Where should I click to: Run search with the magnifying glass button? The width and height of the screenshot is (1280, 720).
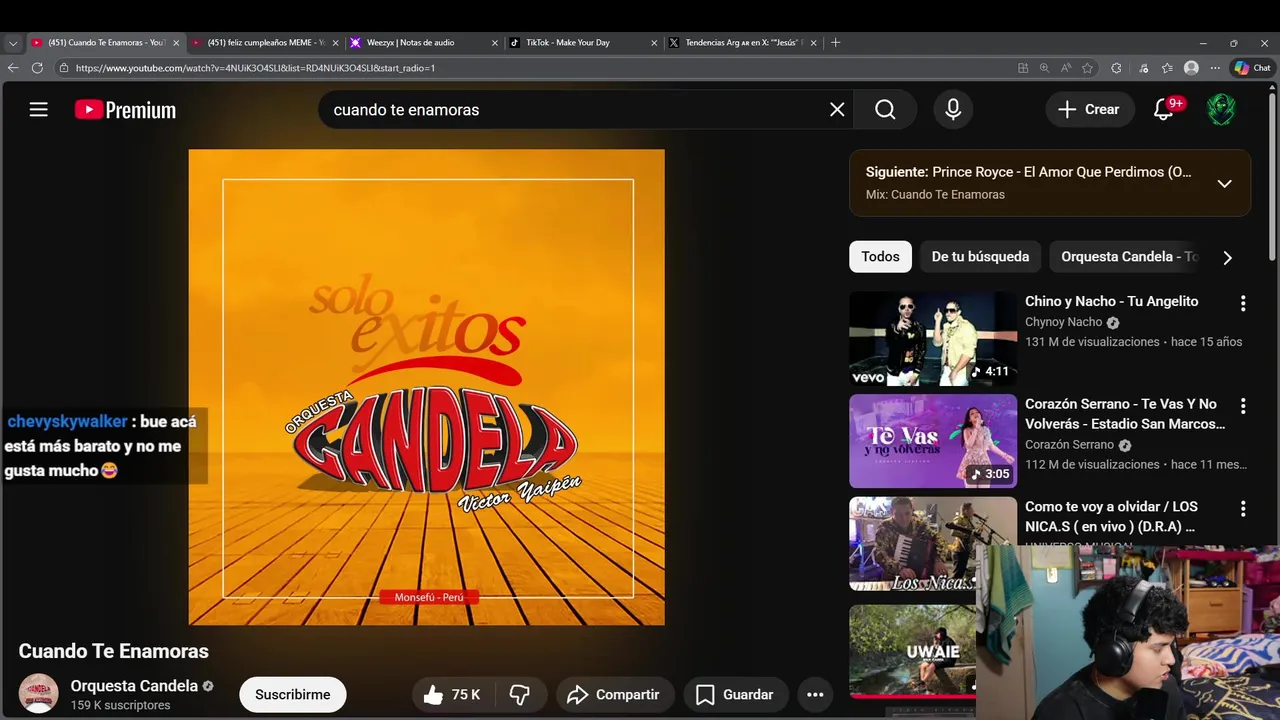pos(885,110)
